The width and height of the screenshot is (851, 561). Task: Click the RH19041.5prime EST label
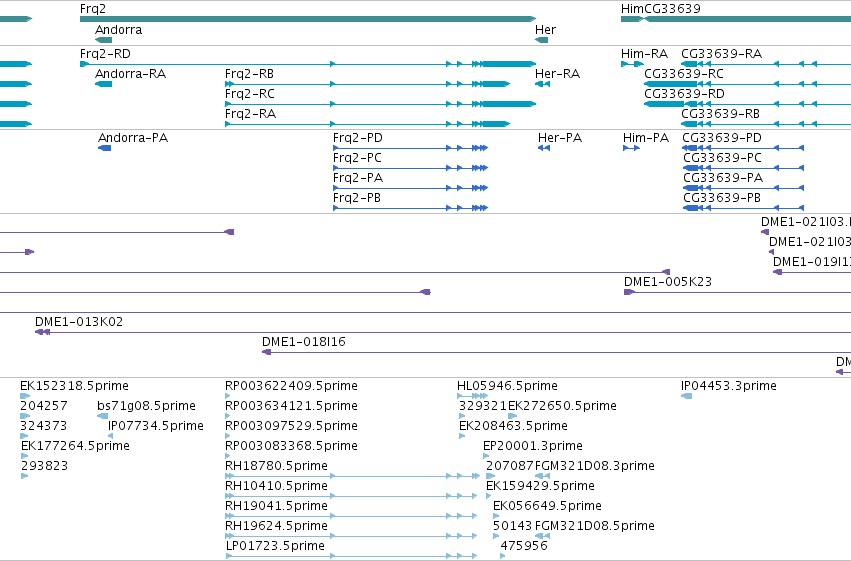coord(277,506)
